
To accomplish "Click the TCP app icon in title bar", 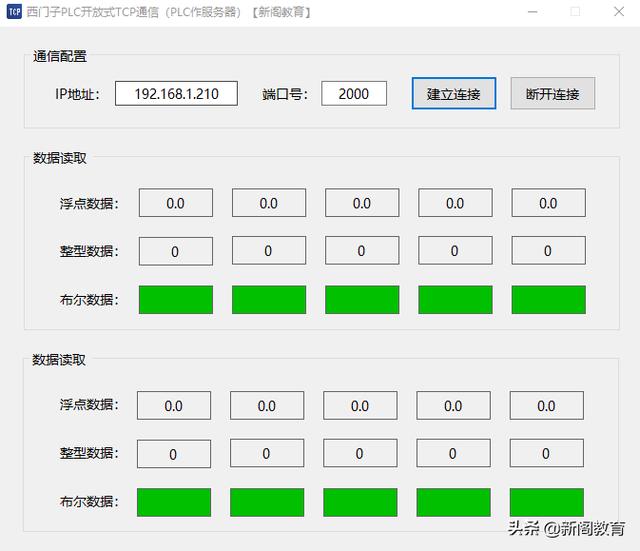I will click(14, 12).
